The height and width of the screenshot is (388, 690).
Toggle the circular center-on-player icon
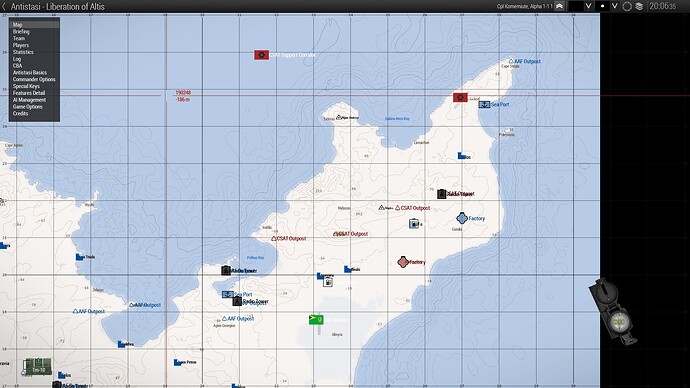[x=627, y=6]
